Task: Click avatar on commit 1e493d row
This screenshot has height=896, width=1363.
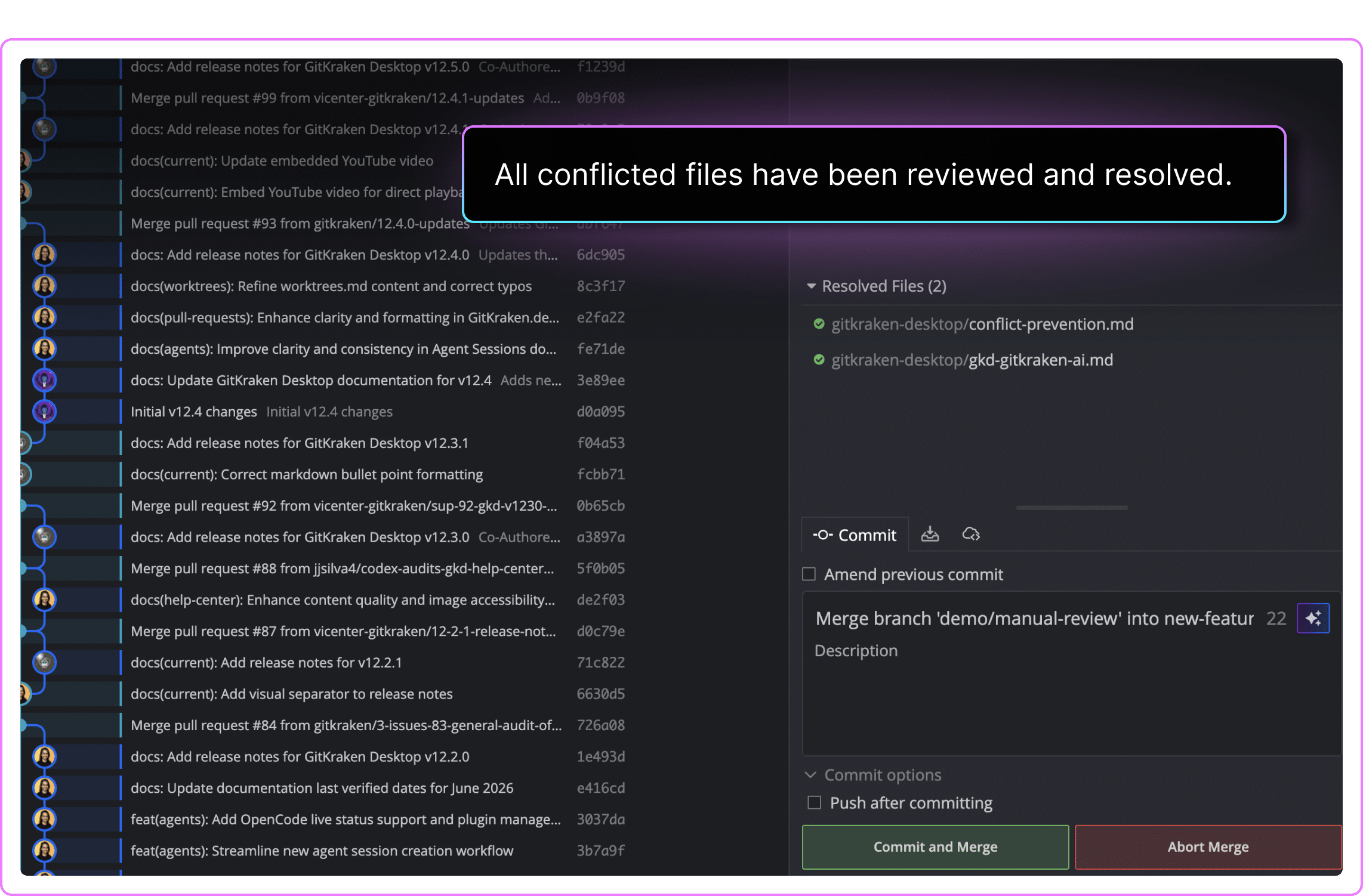Action: (44, 756)
